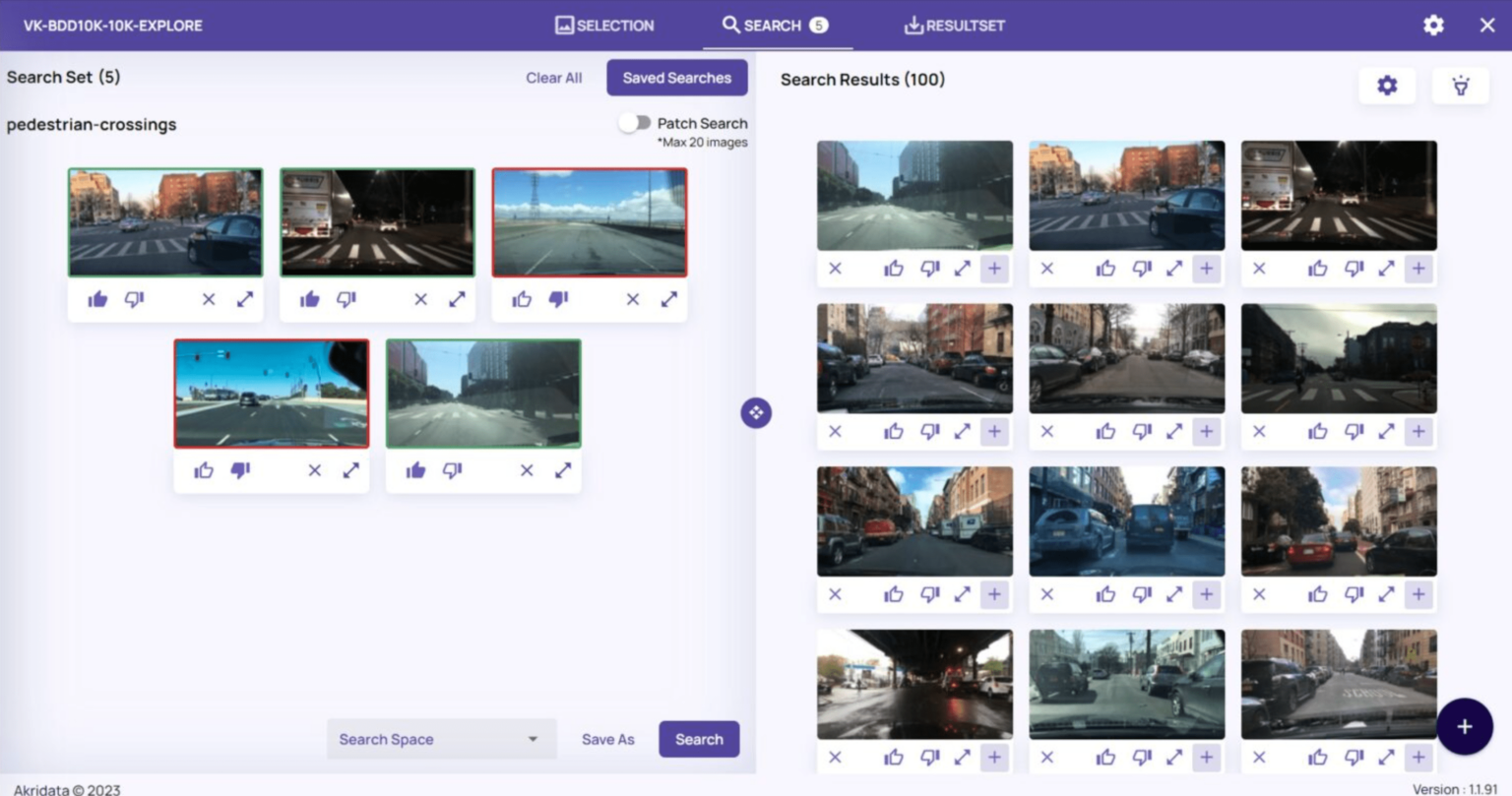Open the Search Results settings gear
1512x796 pixels.
coord(1387,85)
